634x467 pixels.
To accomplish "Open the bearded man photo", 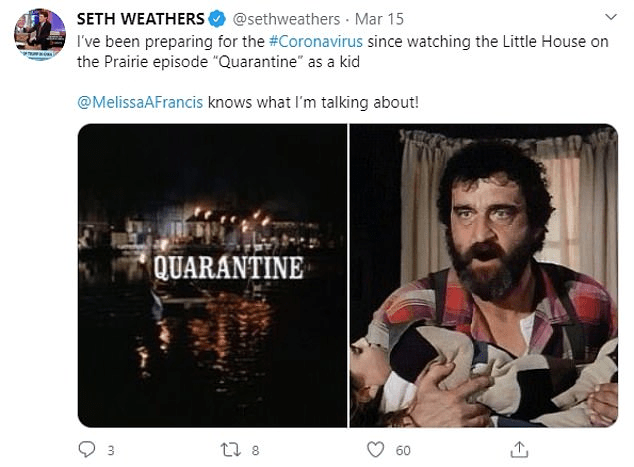I will pyautogui.click(x=484, y=275).
